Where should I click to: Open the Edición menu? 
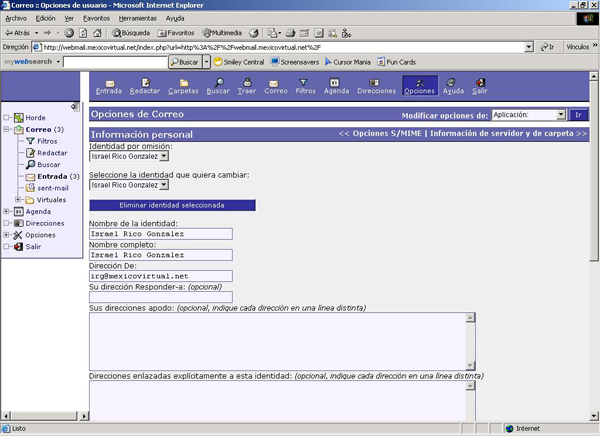tap(46, 18)
